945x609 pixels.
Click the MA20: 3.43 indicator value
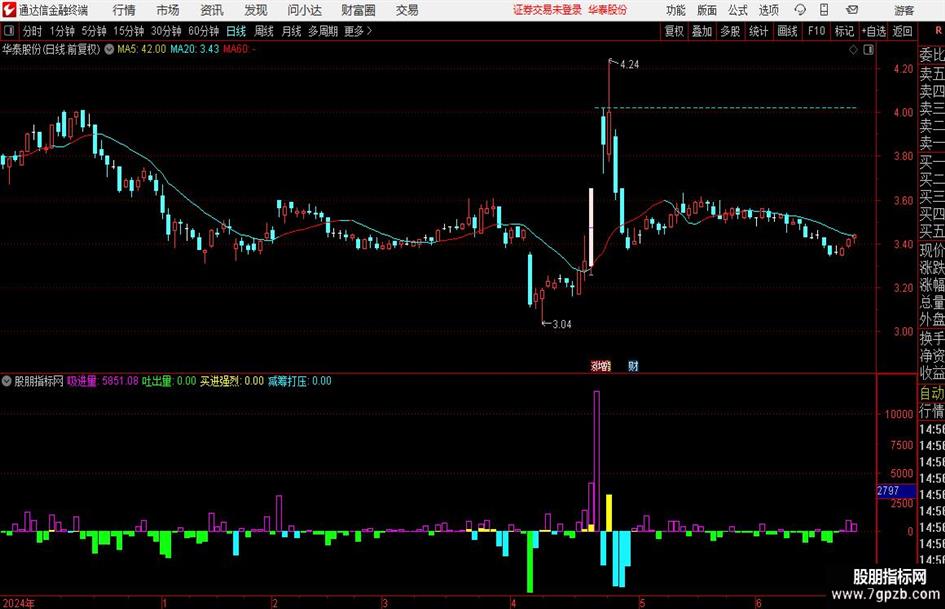pyautogui.click(x=195, y=49)
